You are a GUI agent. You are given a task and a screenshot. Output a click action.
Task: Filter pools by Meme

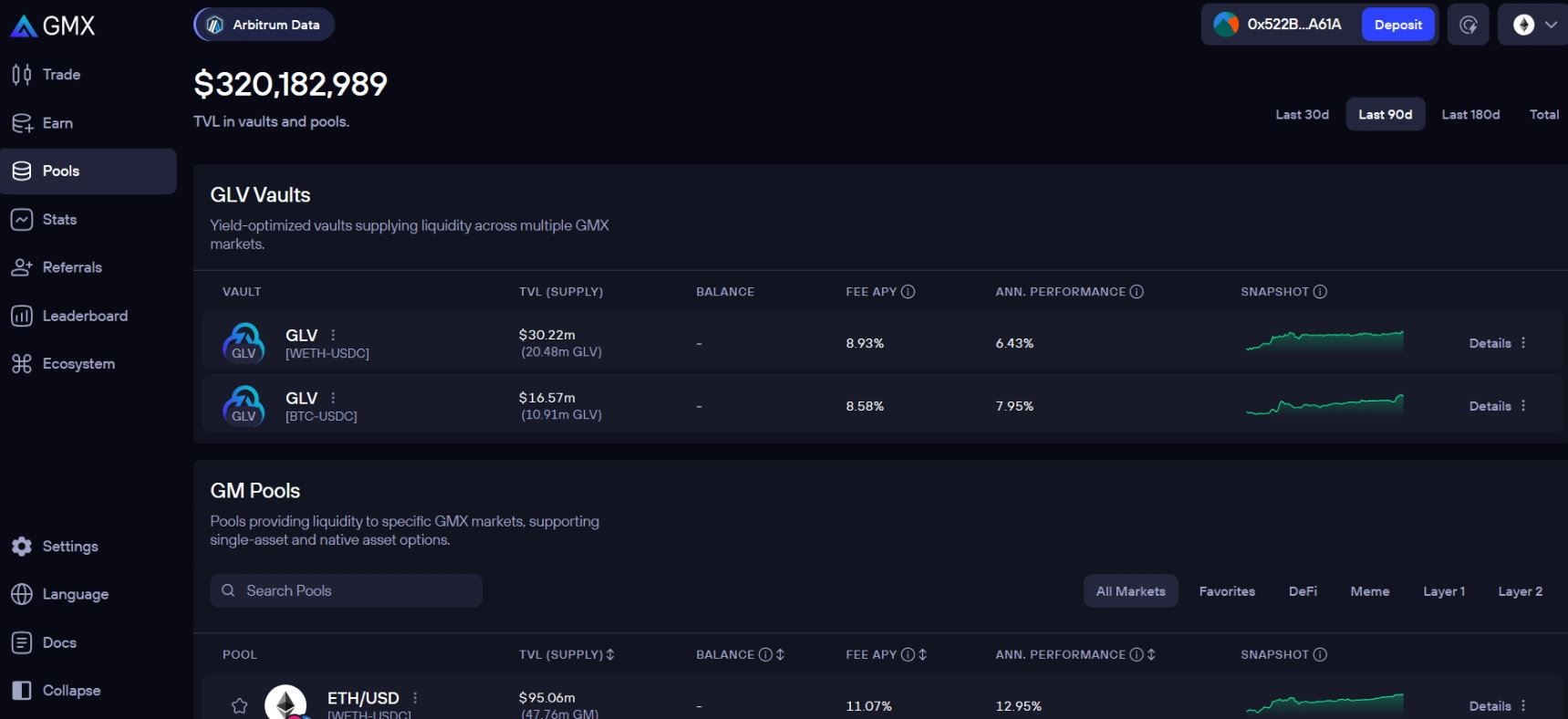tap(1370, 591)
